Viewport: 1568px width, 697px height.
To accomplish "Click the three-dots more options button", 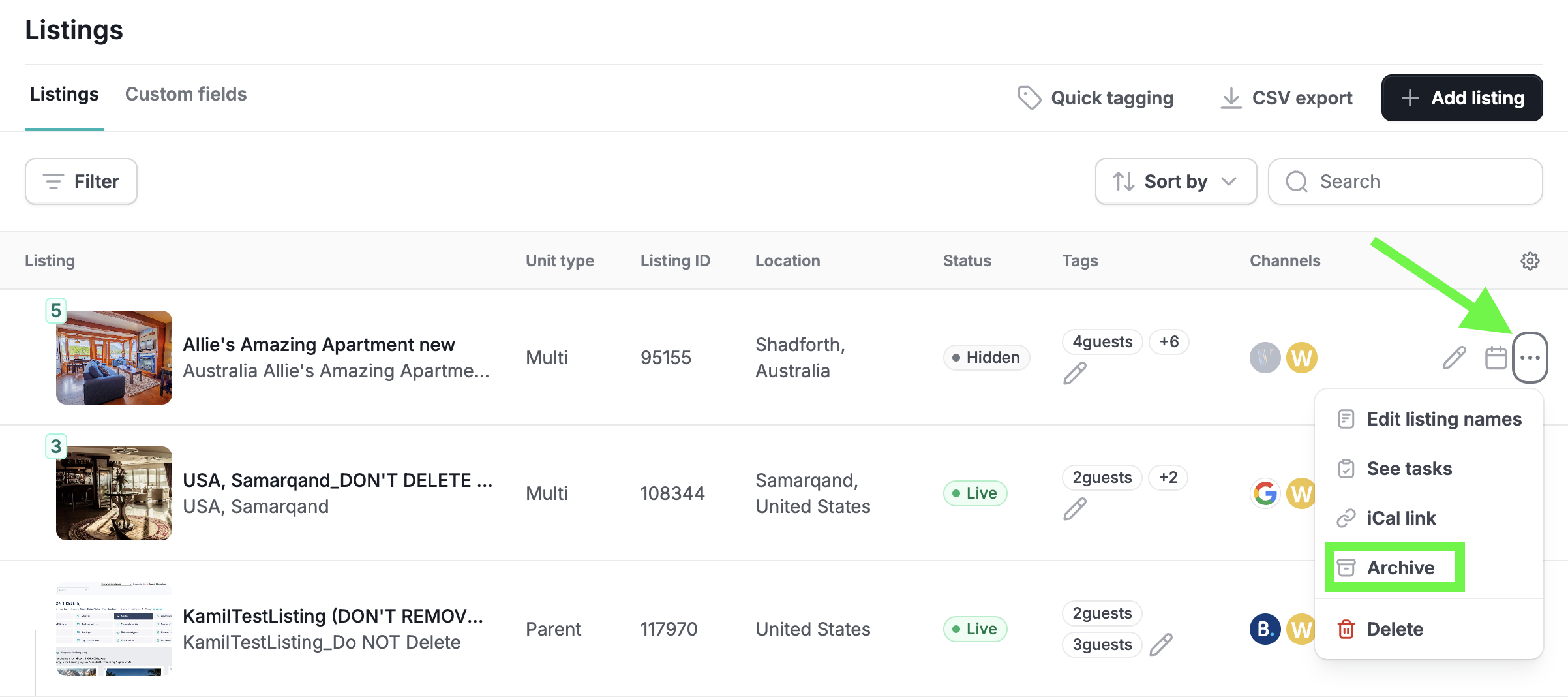I will click(x=1530, y=358).
